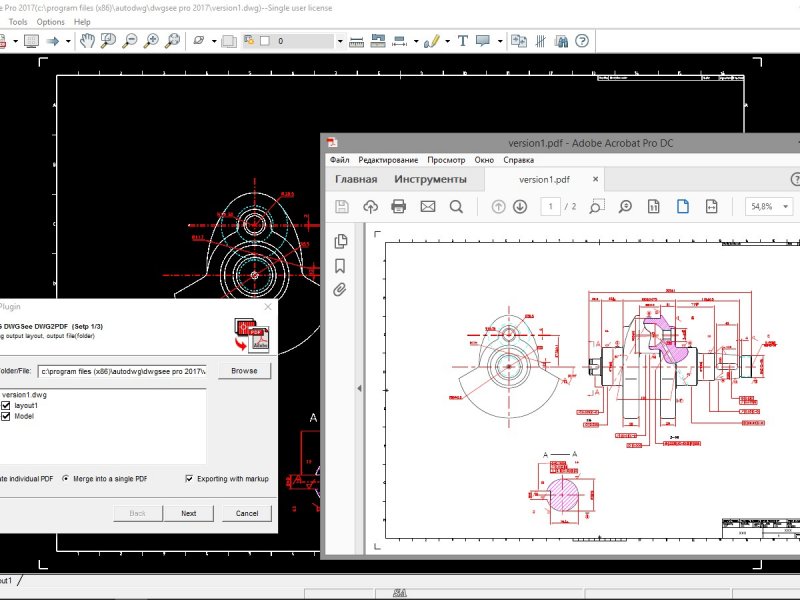The height and width of the screenshot is (600, 800).
Task: Click the full-screen monitor icon in DWGSee
Action: pos(32,41)
